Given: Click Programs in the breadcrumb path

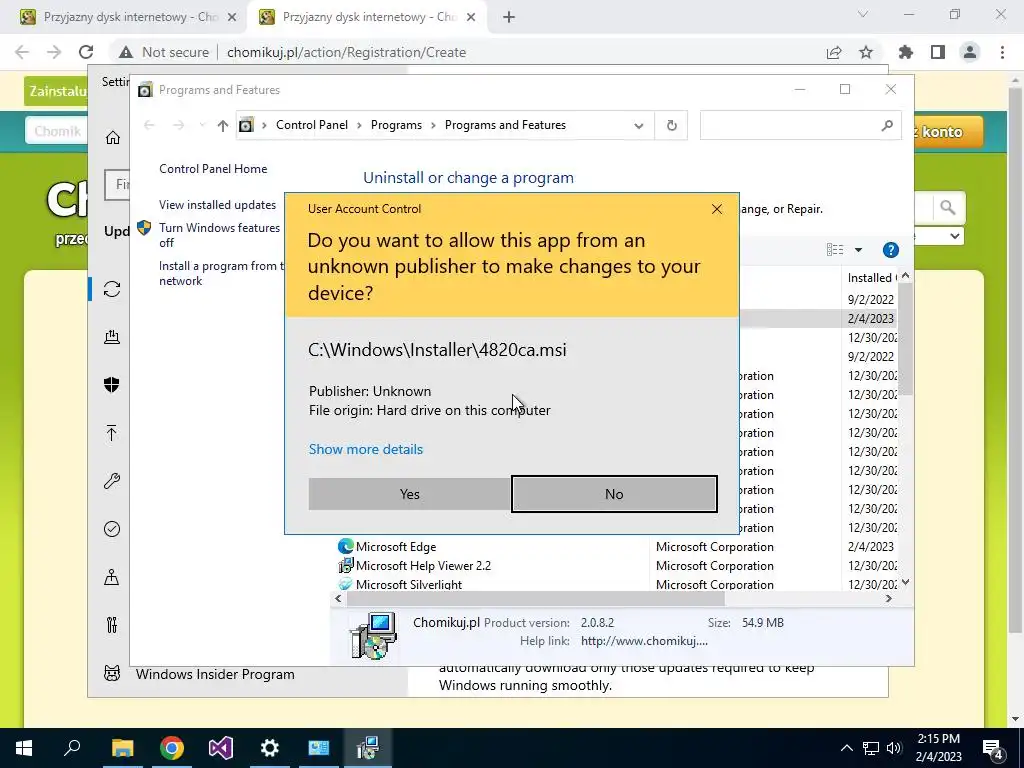Looking at the screenshot, I should coord(396,125).
